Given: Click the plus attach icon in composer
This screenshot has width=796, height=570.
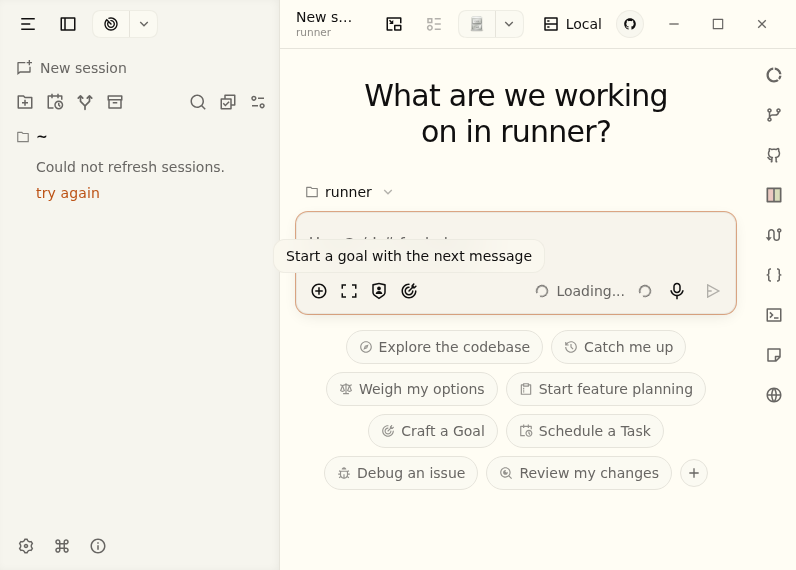Looking at the screenshot, I should tap(319, 291).
